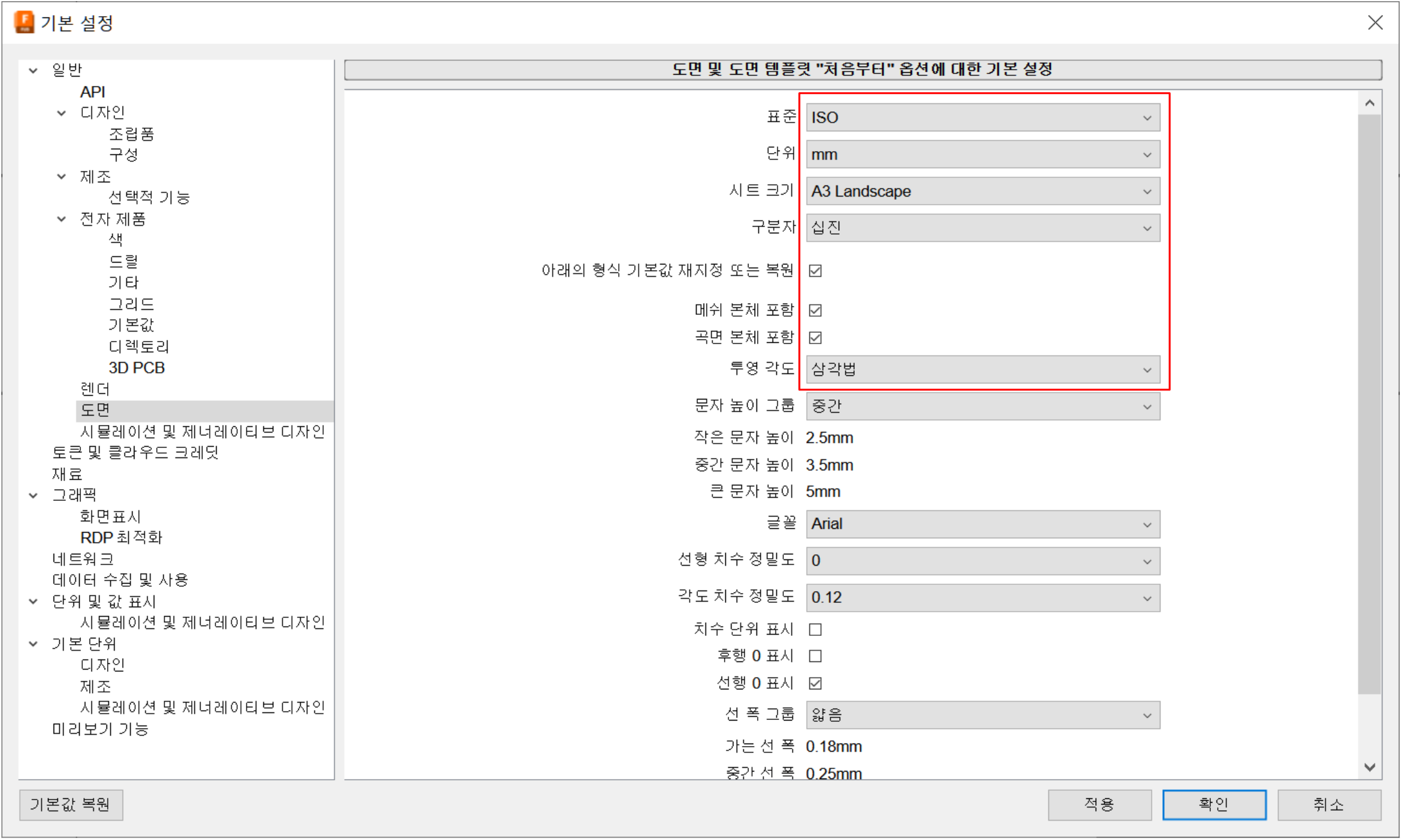1402x840 pixels.
Task: Open 투영 각도 삼각법 dropdown
Action: (x=982, y=370)
